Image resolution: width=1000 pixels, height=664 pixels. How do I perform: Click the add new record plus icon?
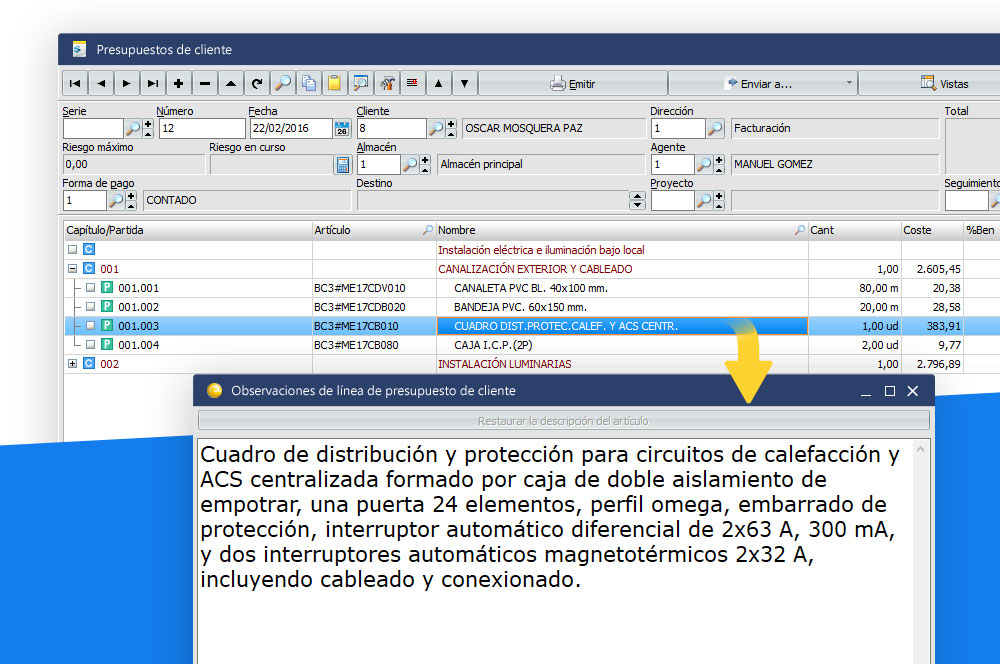click(179, 84)
